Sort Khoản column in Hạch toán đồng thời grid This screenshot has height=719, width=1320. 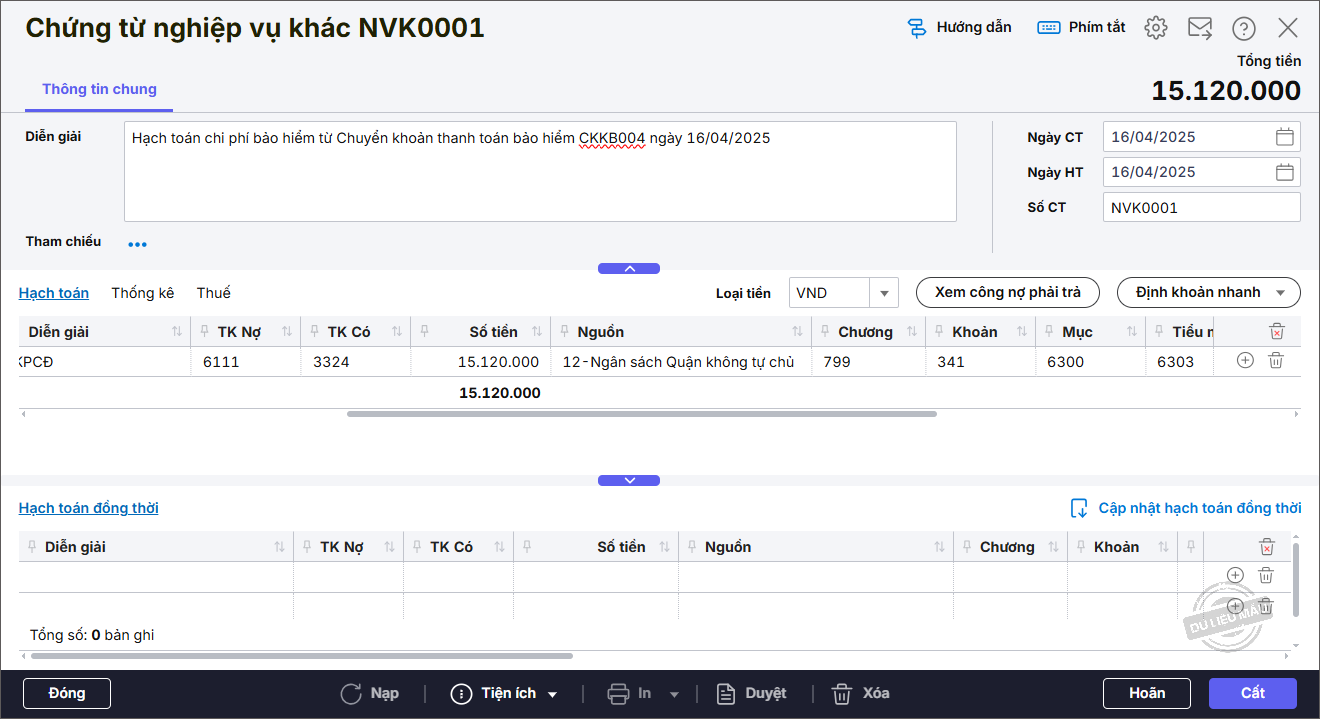(x=1163, y=547)
